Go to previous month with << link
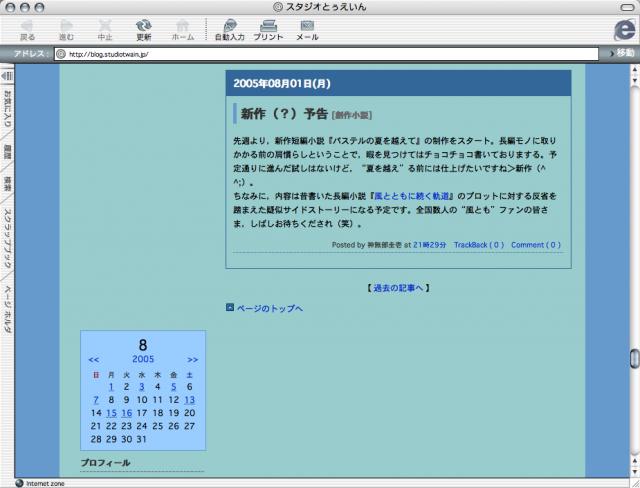The height and width of the screenshot is (488, 640). (x=93, y=359)
